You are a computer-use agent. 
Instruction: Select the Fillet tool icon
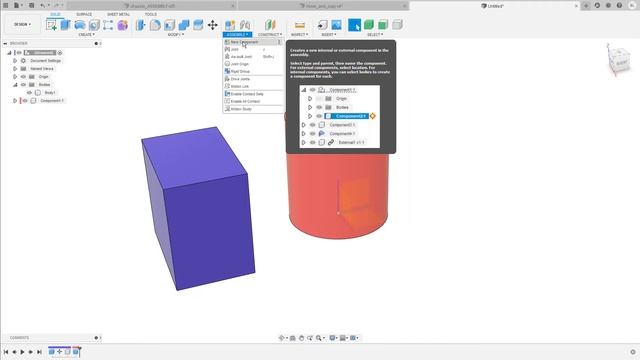pyautogui.click(x=155, y=25)
